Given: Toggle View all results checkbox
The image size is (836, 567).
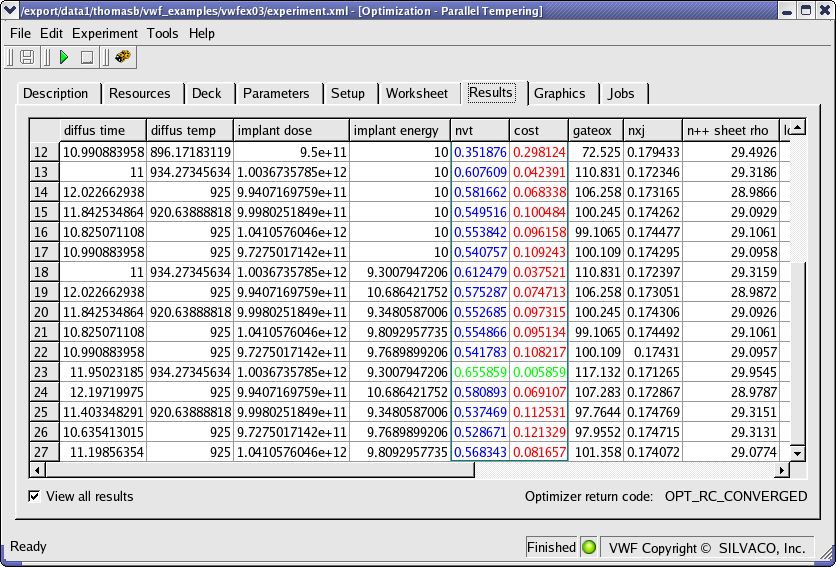Looking at the screenshot, I should point(34,496).
